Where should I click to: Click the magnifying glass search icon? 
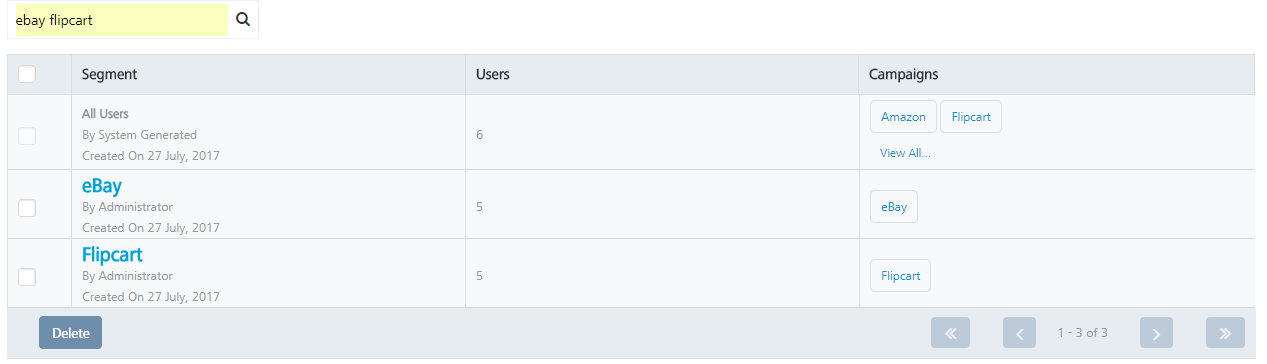click(x=243, y=19)
